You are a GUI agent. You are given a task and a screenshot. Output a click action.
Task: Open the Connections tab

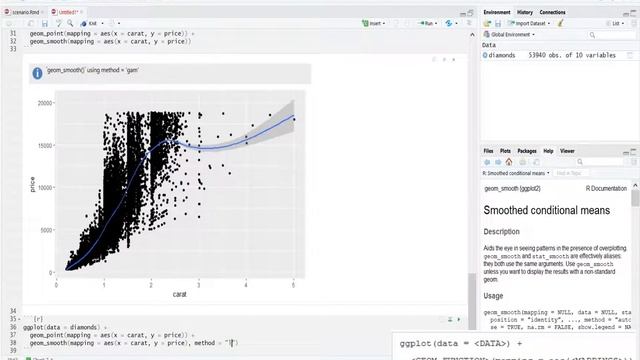click(x=552, y=12)
